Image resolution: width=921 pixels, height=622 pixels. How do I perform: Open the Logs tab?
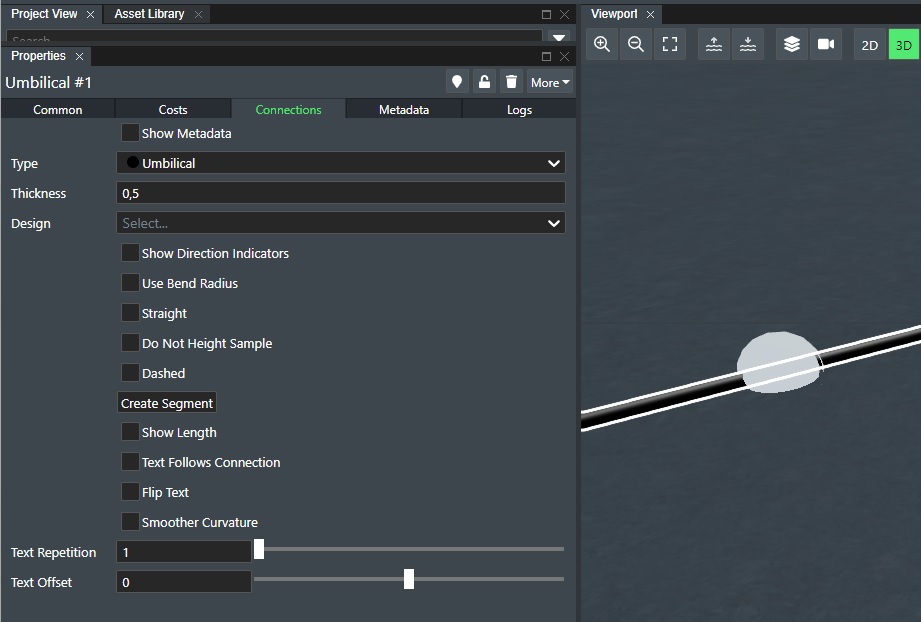click(519, 109)
